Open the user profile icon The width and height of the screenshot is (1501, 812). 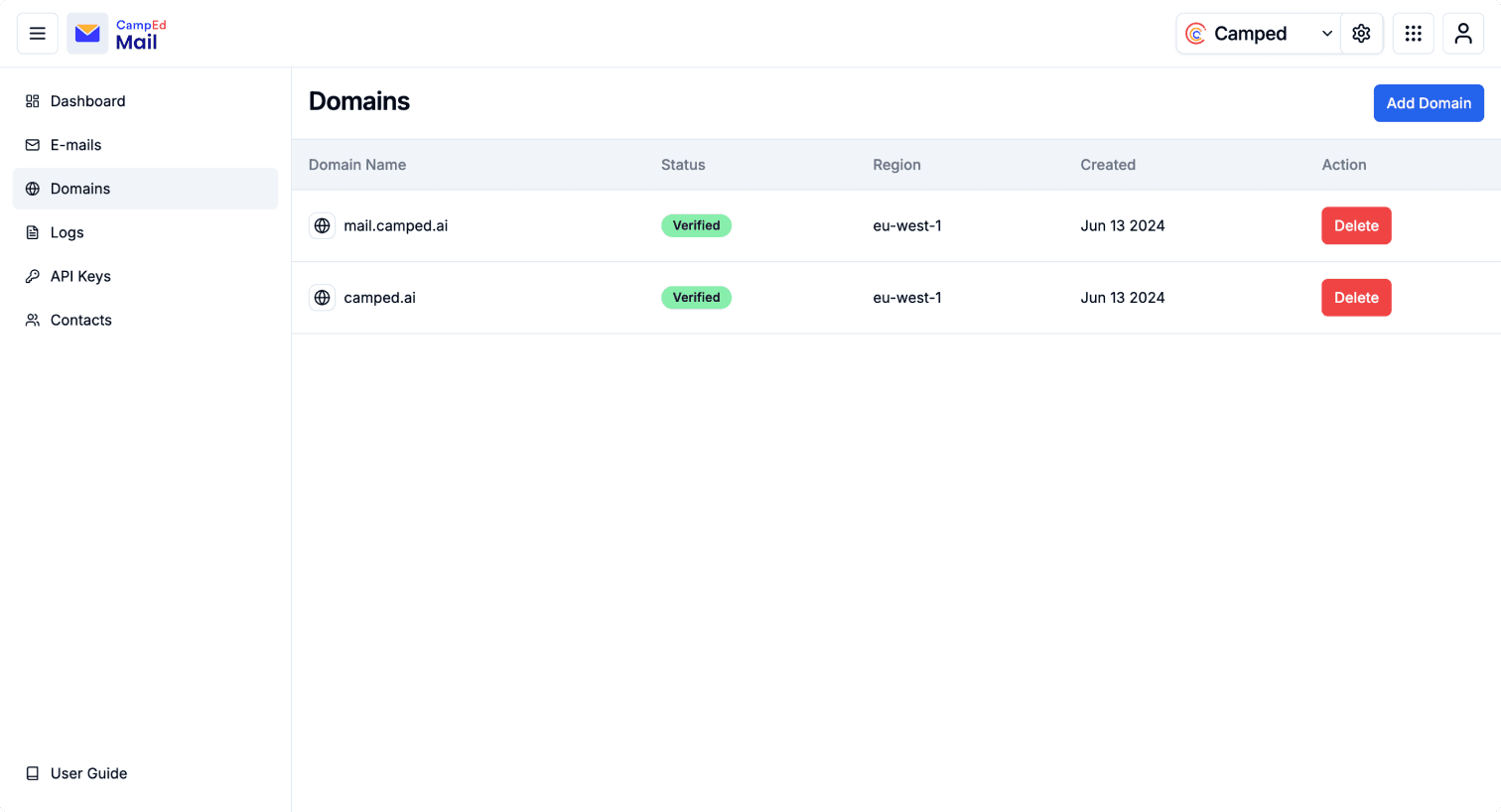(x=1463, y=34)
